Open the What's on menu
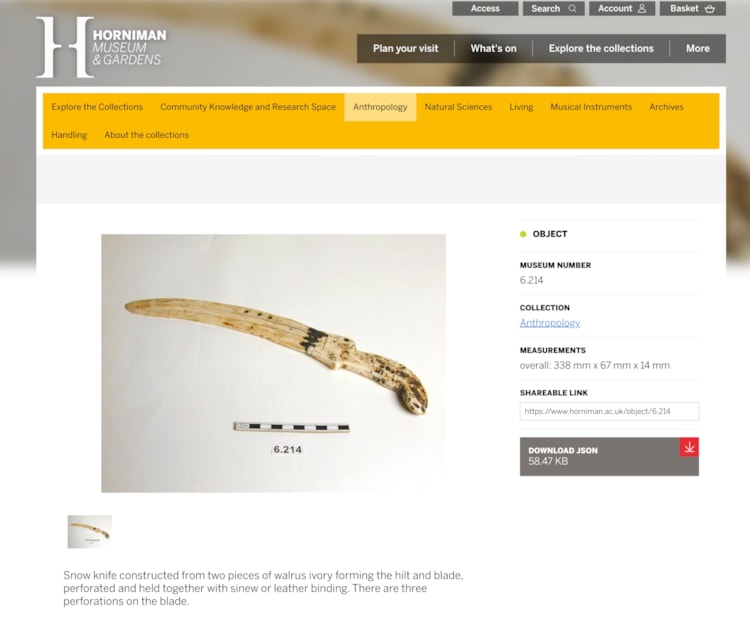750x618 pixels. [x=493, y=48]
